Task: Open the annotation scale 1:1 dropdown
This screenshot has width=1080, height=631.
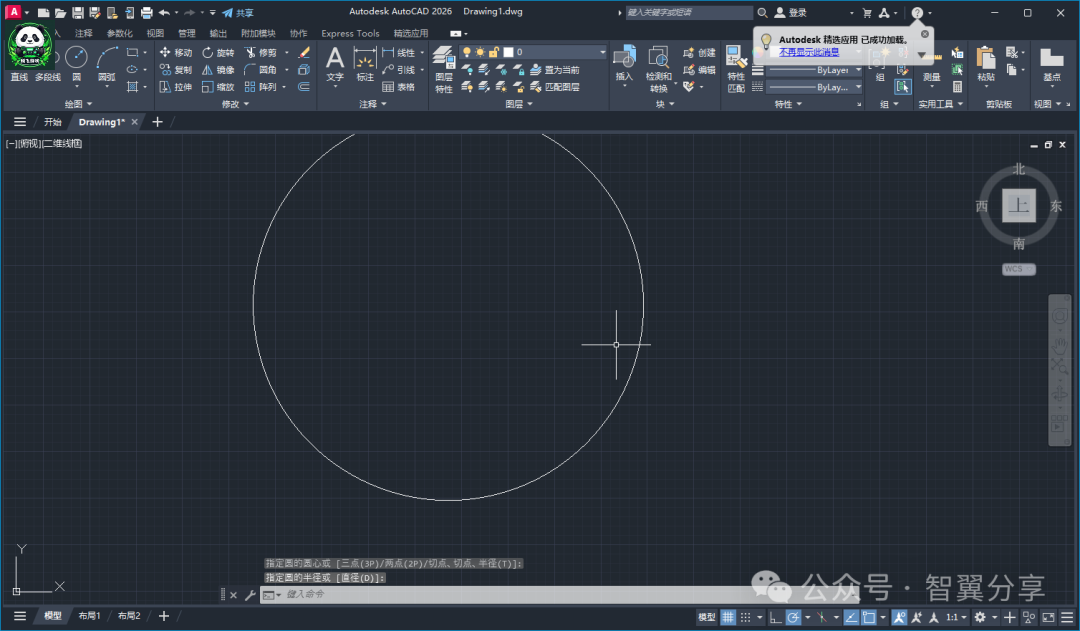Action: (957, 617)
